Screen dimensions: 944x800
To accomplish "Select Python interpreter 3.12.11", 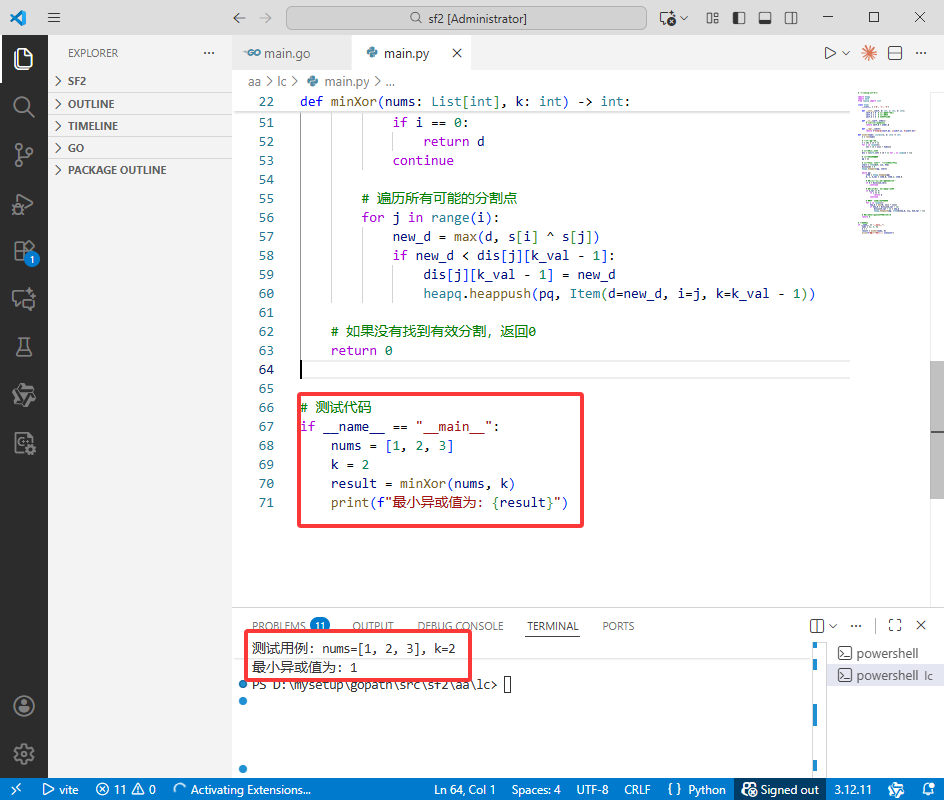I will pyautogui.click(x=852, y=789).
